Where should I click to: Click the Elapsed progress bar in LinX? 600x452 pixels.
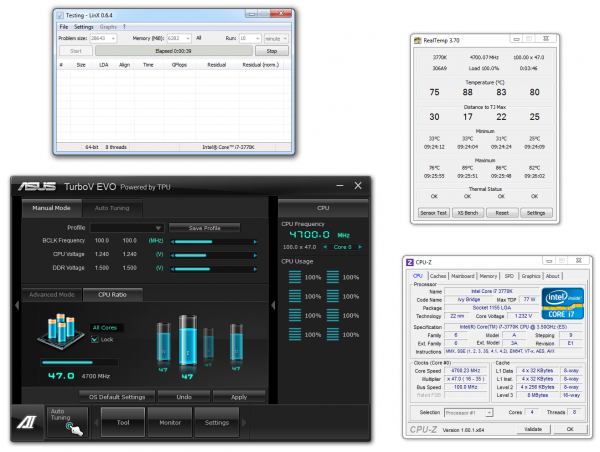click(x=174, y=51)
